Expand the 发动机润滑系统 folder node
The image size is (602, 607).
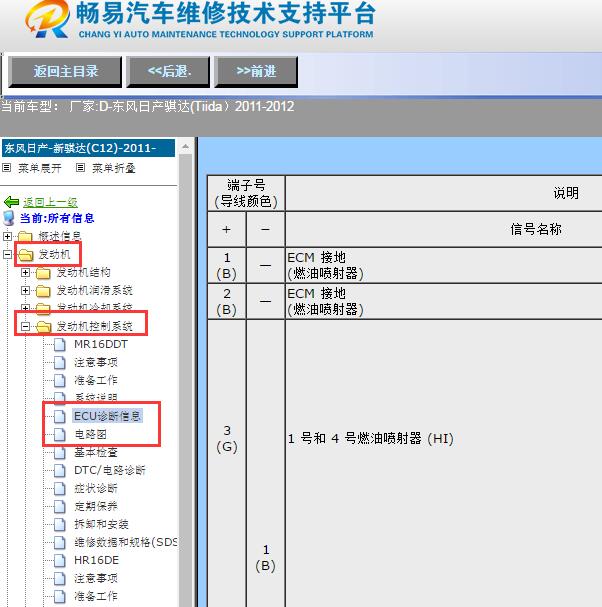click(x=25, y=290)
